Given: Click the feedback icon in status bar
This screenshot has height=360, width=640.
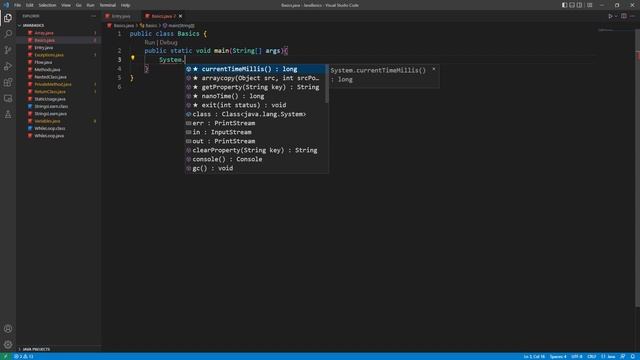Looking at the screenshot, I should click(622, 356).
